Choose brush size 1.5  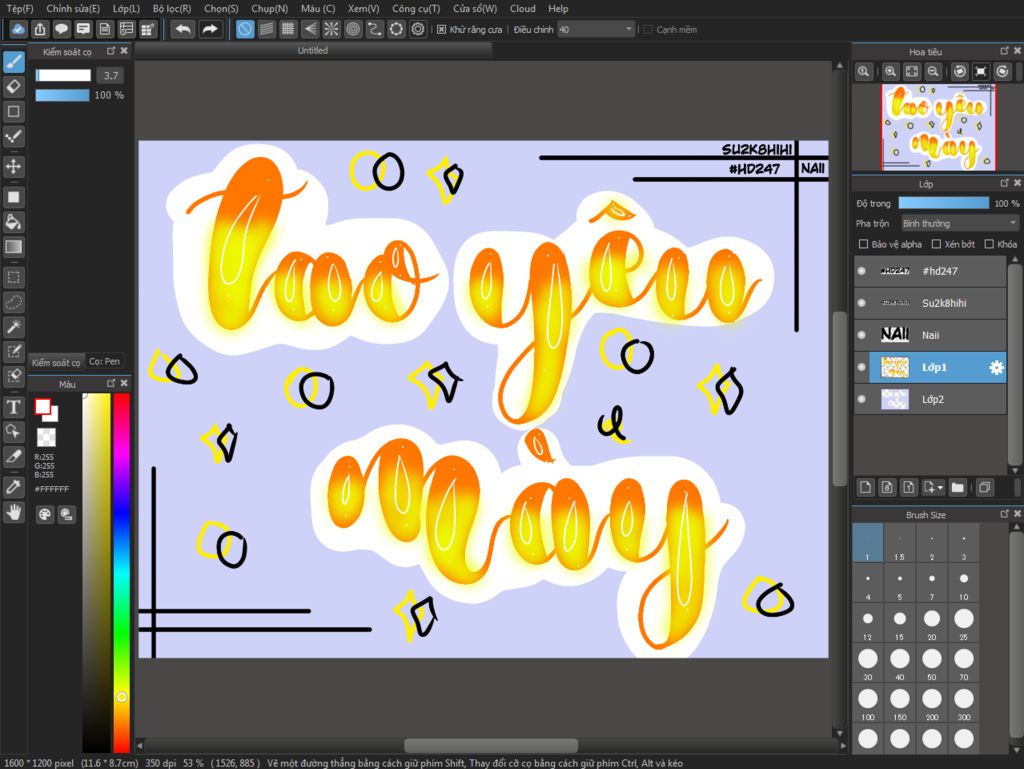[x=899, y=542]
